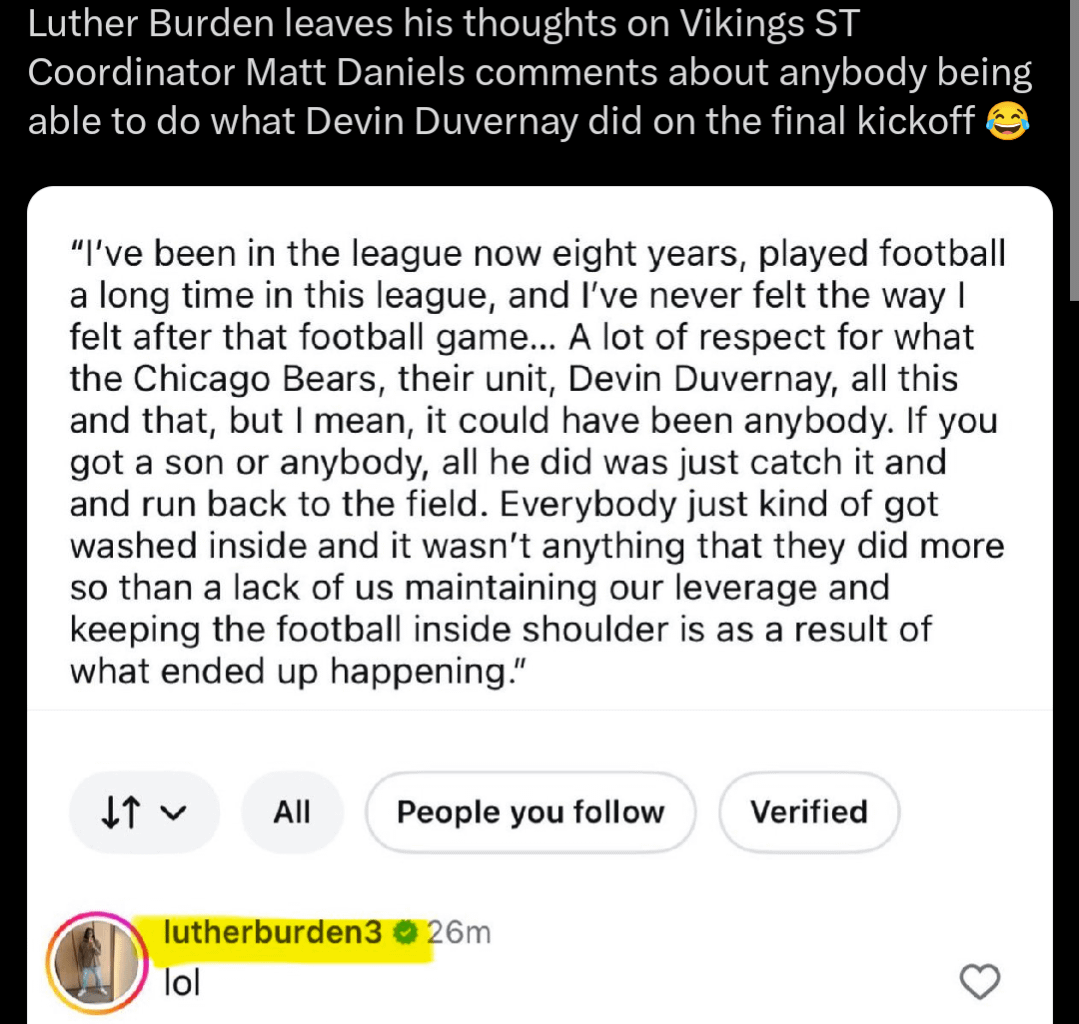
Task: Tap the green verified badge beside lutherburden3
Action: 406,932
